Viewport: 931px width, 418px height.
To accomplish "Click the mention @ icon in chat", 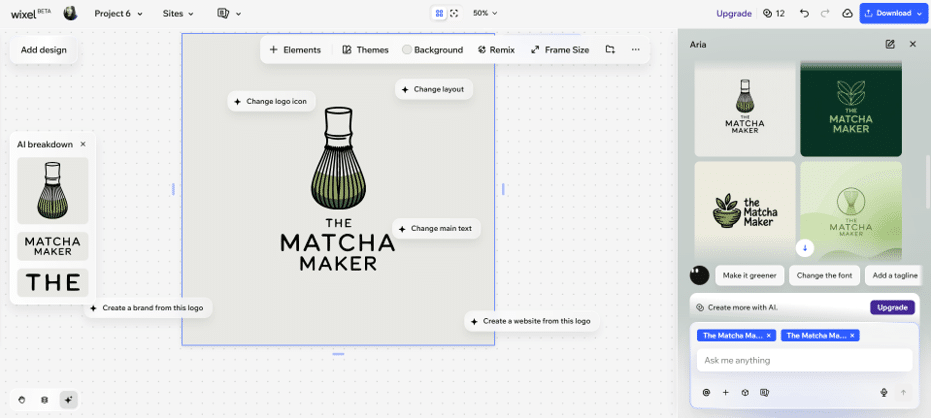I will click(x=706, y=392).
